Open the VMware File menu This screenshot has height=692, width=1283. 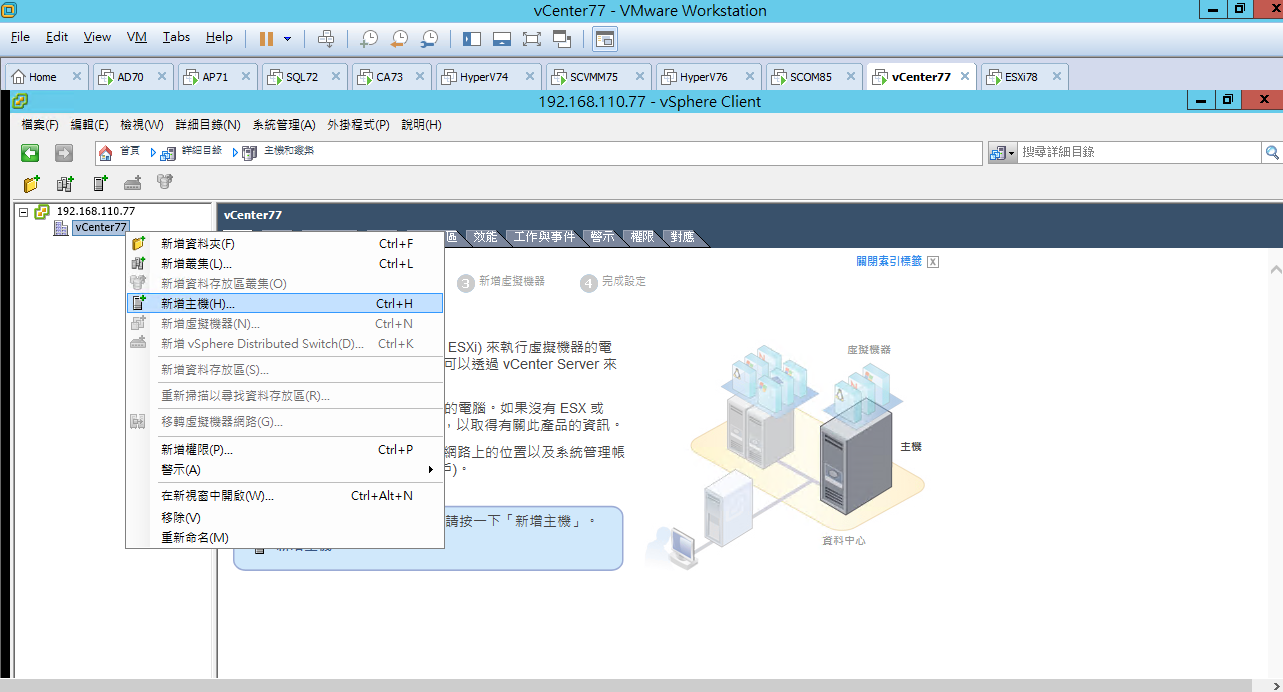[20, 37]
